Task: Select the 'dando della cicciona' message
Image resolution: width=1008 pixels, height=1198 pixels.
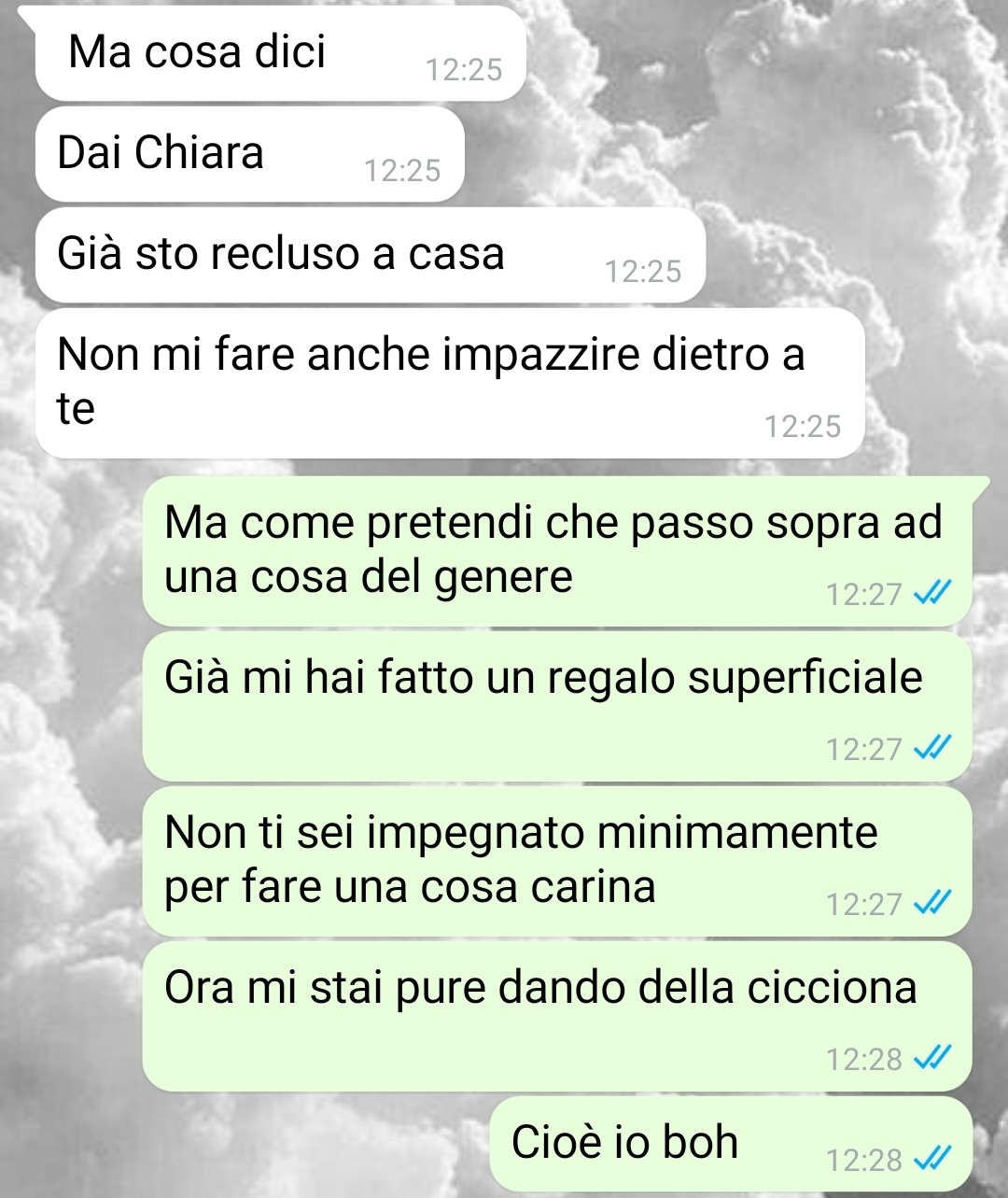Action: (557, 1016)
